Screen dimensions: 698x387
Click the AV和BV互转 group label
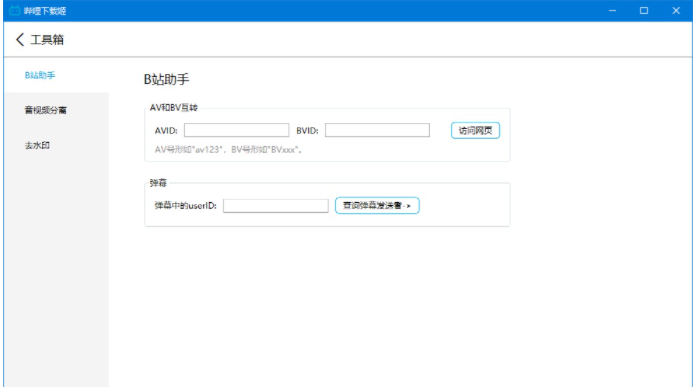(x=174, y=108)
